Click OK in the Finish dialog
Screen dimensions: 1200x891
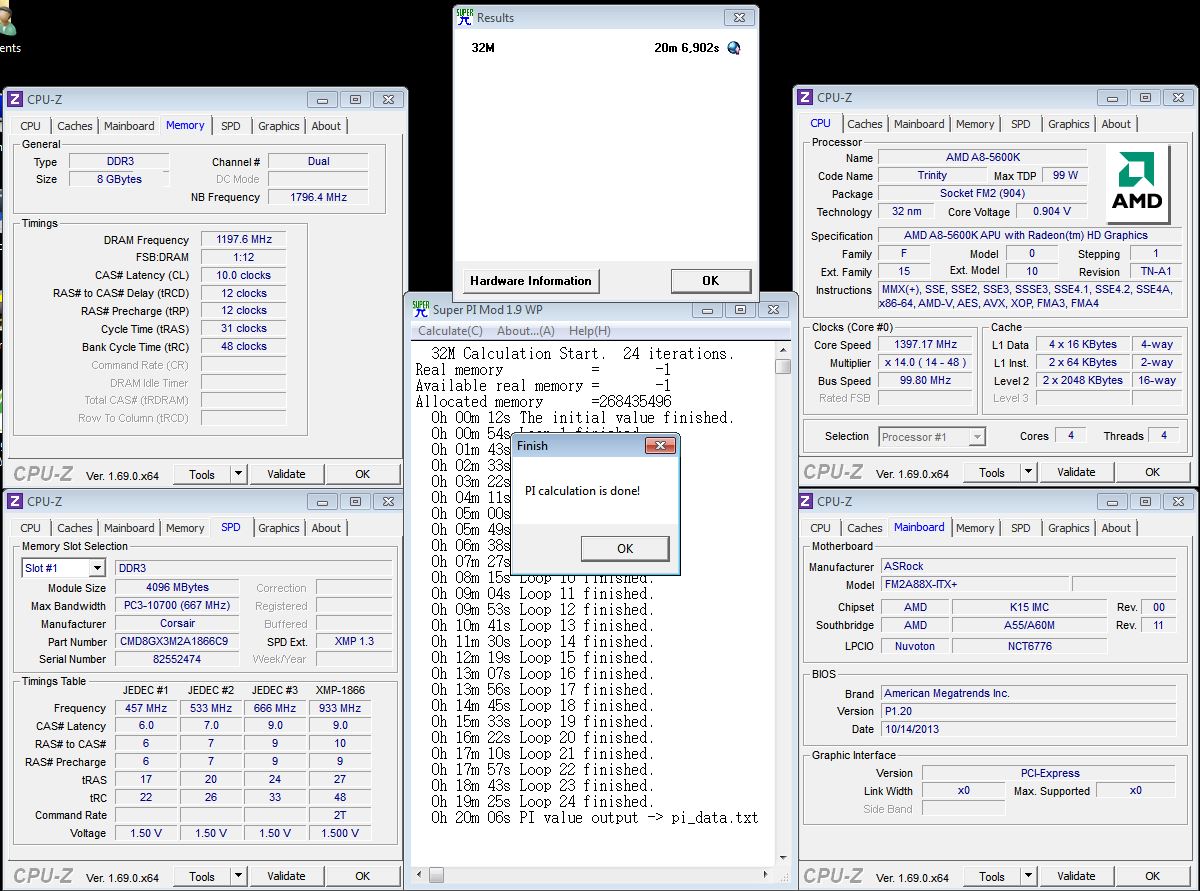coord(625,548)
